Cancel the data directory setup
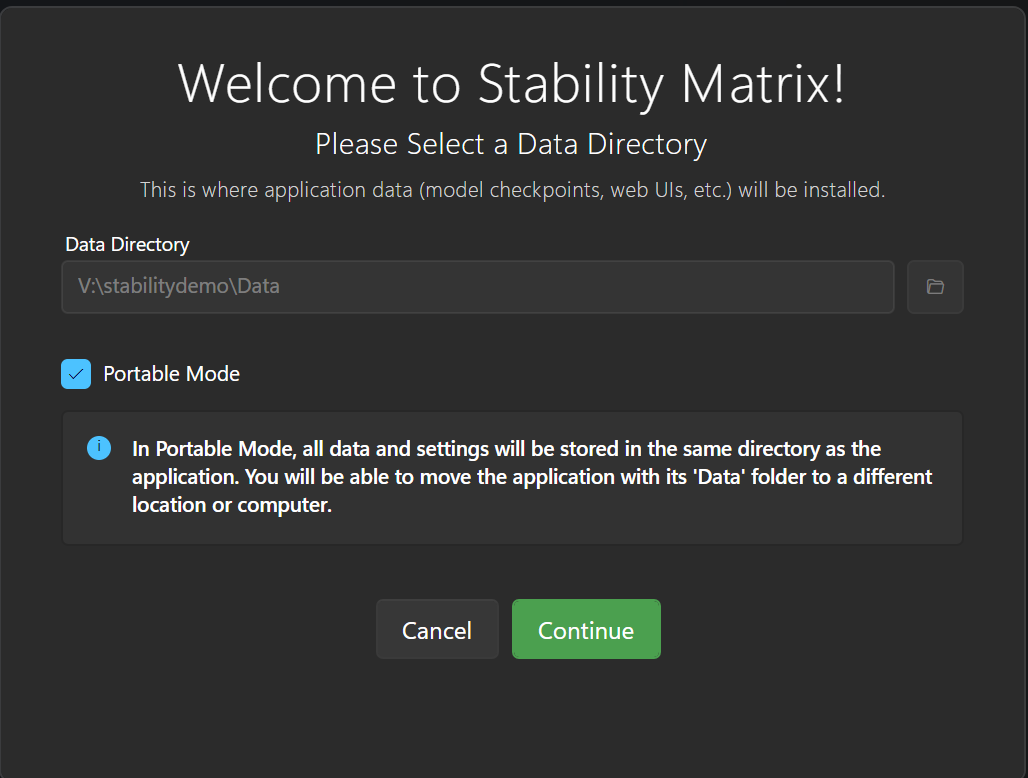The image size is (1028, 778). [437, 629]
